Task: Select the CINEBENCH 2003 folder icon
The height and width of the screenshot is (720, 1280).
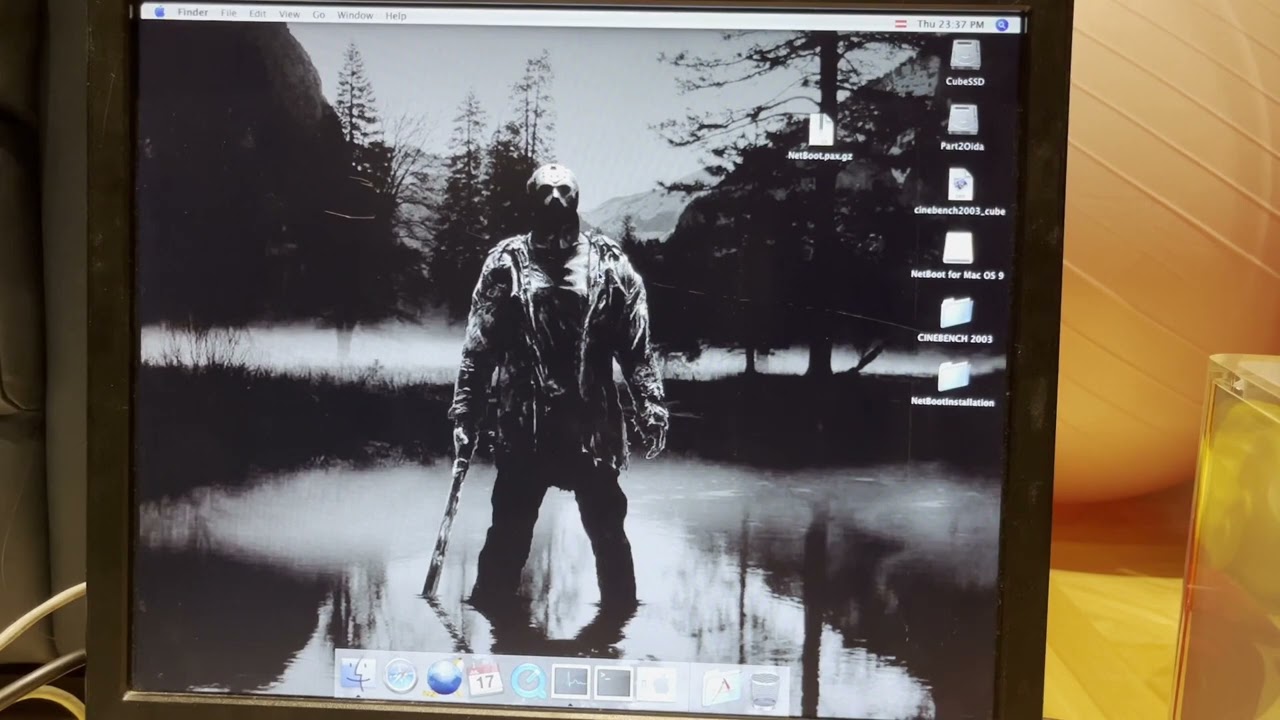Action: click(956, 313)
